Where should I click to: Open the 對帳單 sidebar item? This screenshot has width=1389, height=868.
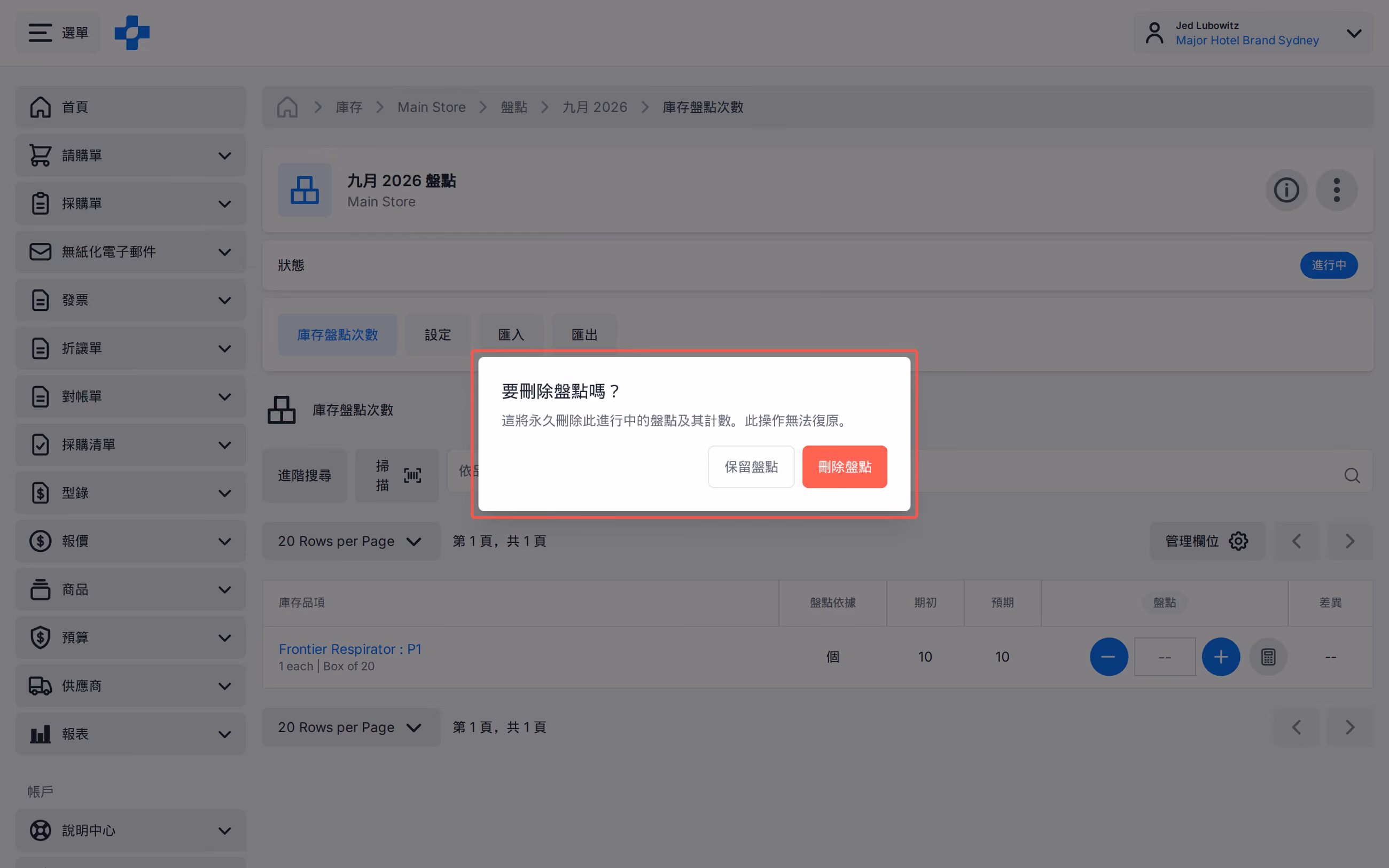click(130, 397)
